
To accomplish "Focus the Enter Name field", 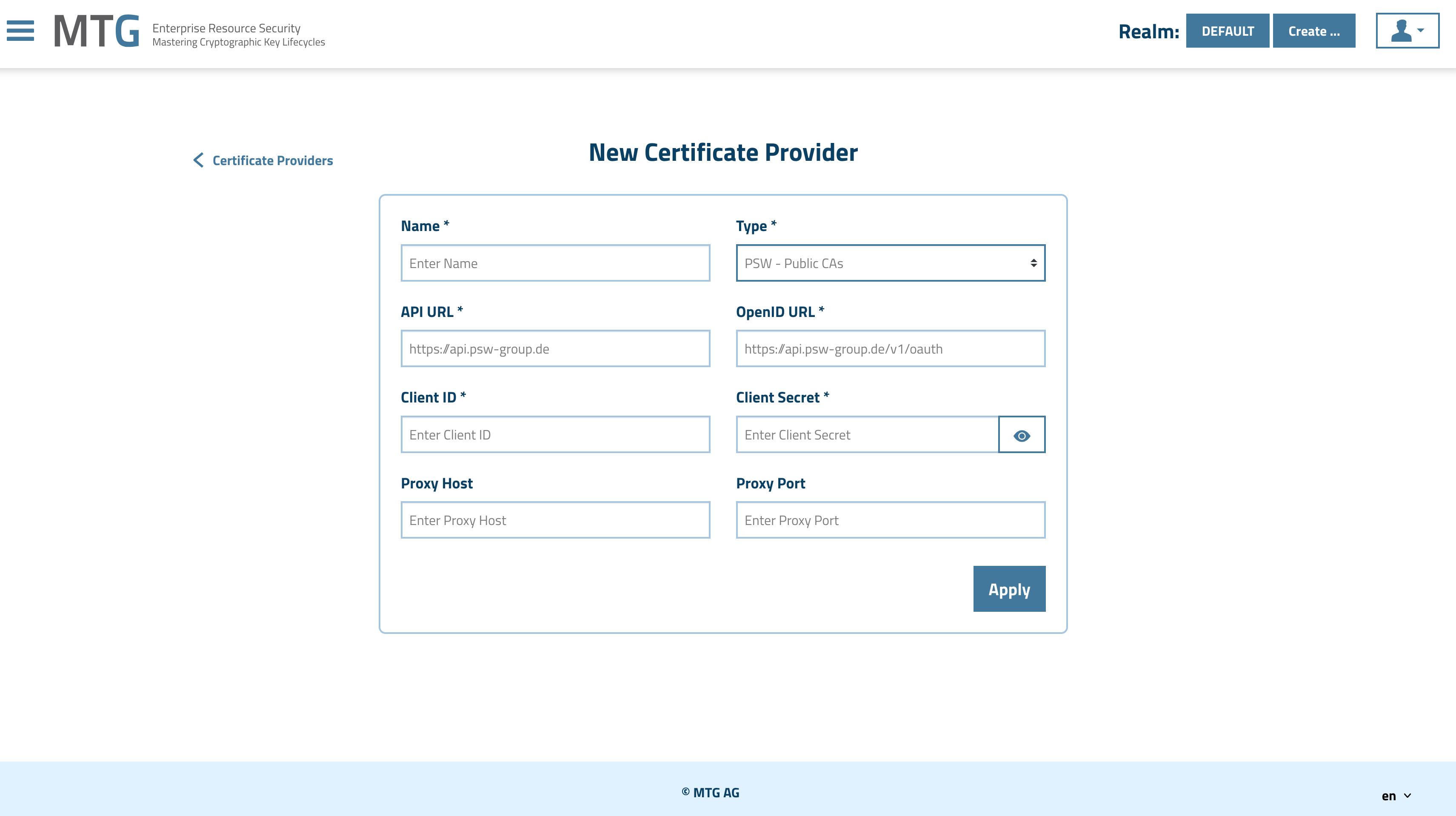I will pyautogui.click(x=555, y=263).
